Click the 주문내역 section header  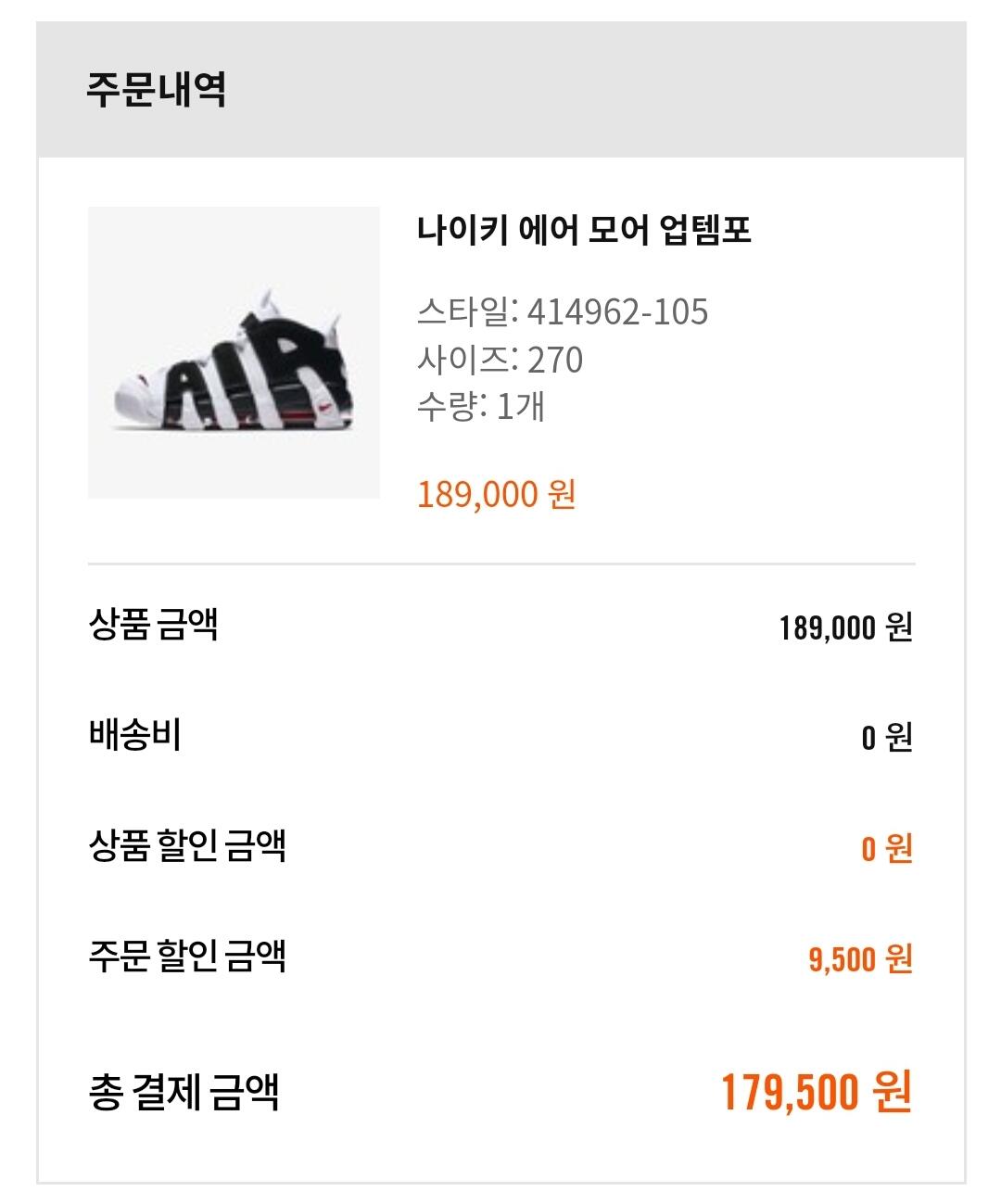tap(157, 90)
